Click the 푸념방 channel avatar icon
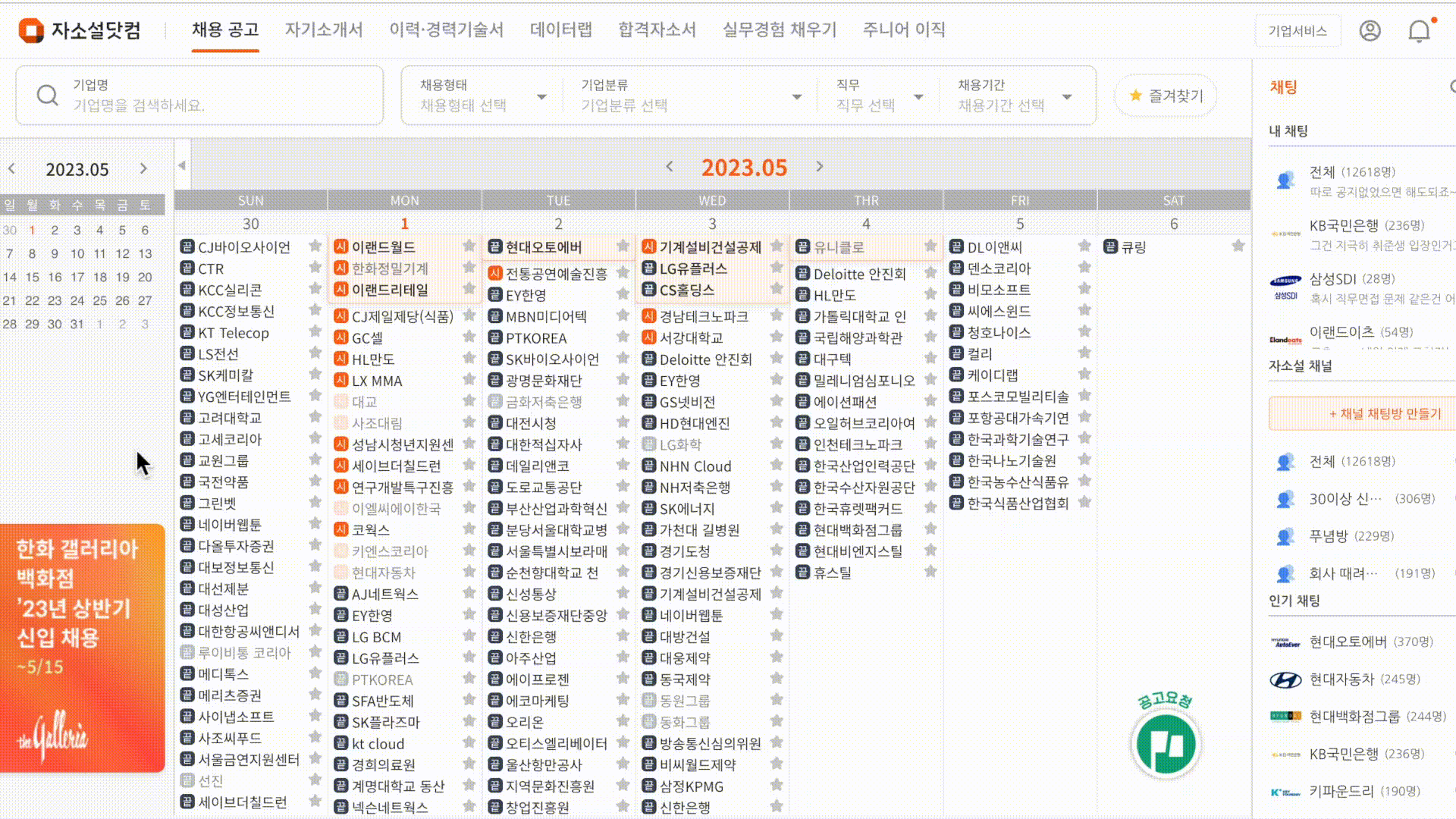 click(x=1285, y=536)
